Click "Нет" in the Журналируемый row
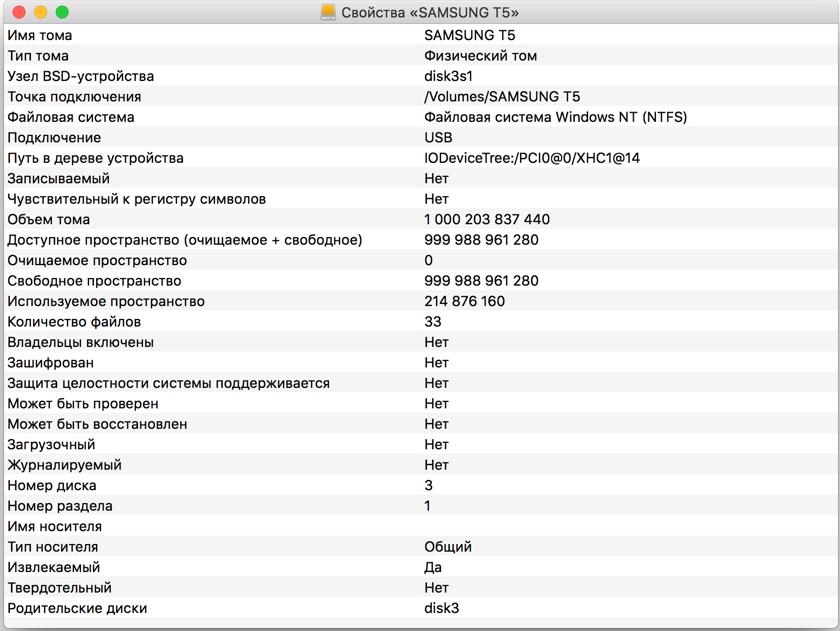The height and width of the screenshot is (631, 840). click(436, 465)
